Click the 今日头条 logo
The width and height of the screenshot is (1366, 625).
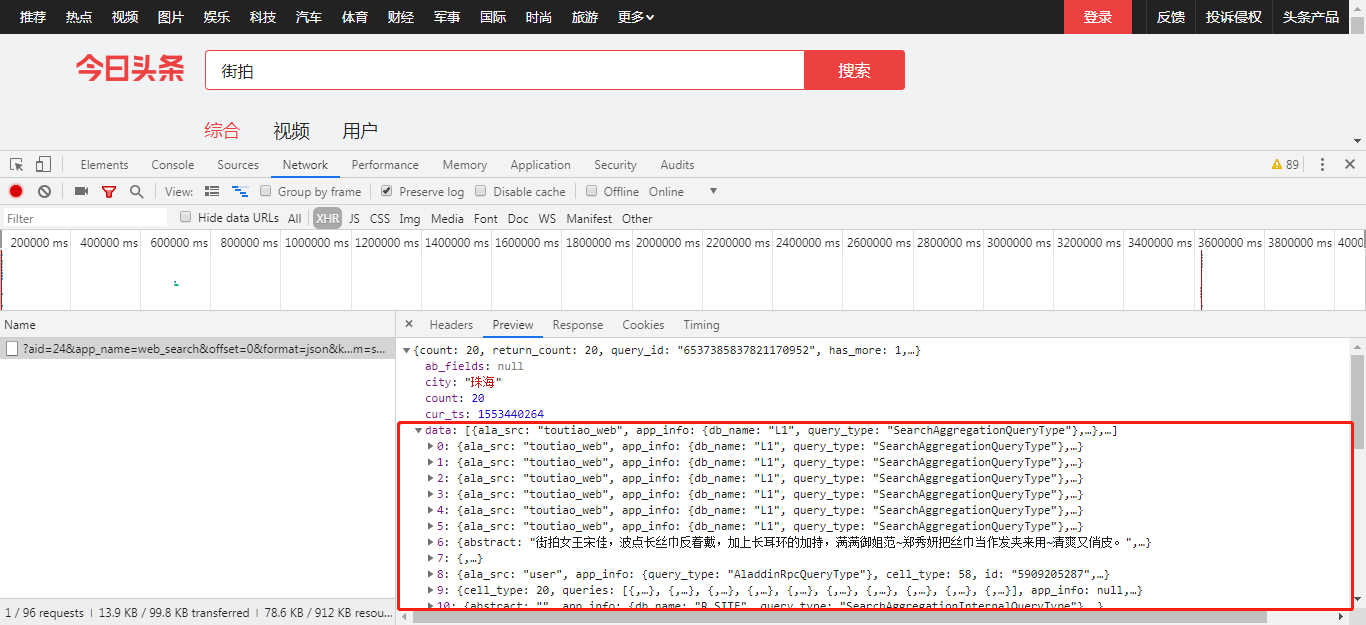(x=130, y=69)
